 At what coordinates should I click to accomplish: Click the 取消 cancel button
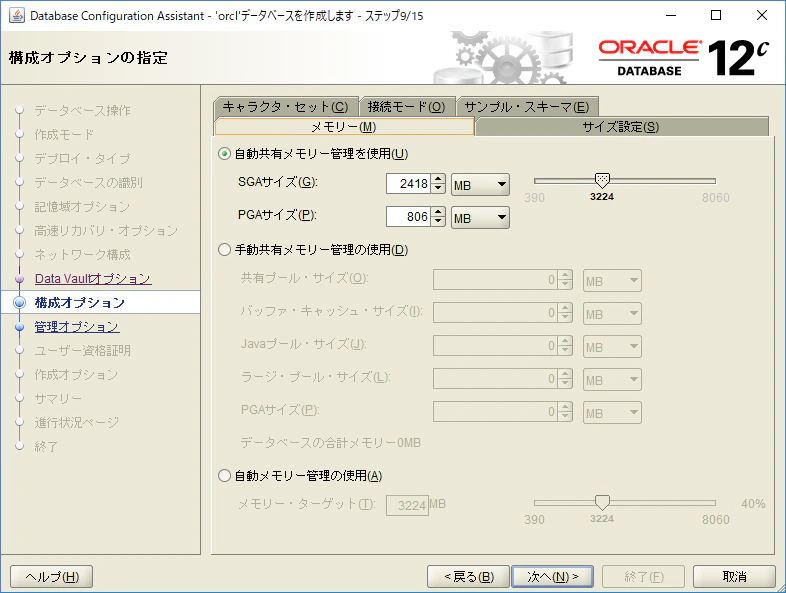click(734, 576)
